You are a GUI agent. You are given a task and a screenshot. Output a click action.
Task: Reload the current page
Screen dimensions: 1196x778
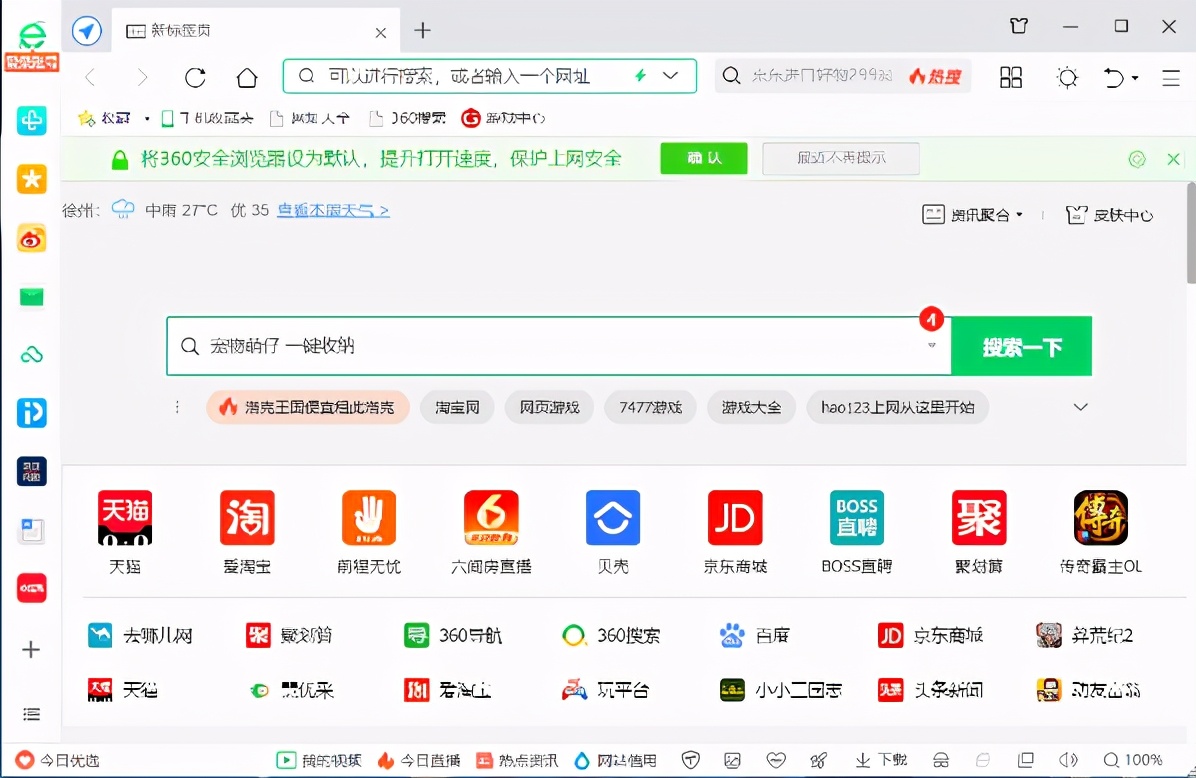[x=195, y=76]
